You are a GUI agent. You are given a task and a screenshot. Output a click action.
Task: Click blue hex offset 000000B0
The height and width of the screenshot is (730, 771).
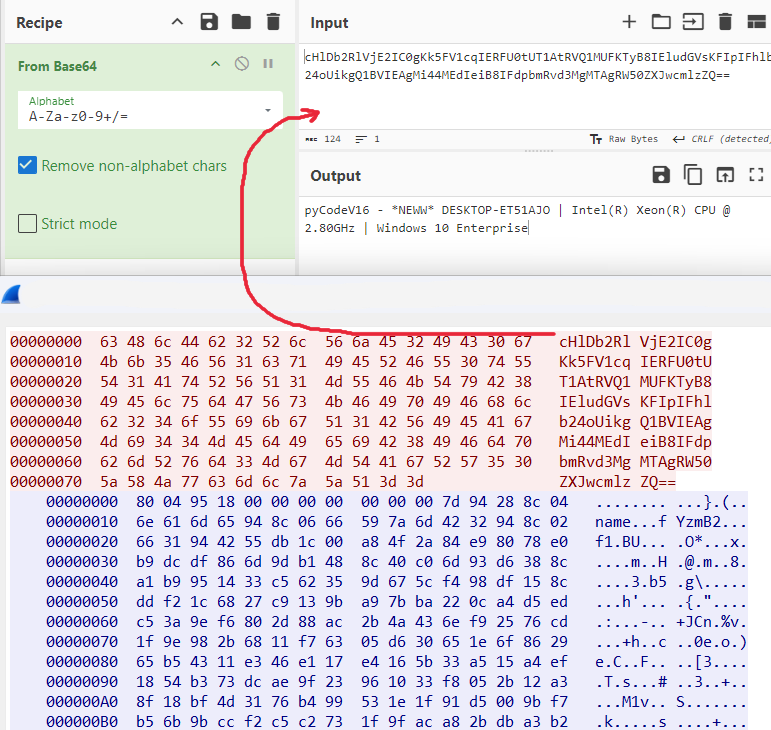pyautogui.click(x=82, y=722)
